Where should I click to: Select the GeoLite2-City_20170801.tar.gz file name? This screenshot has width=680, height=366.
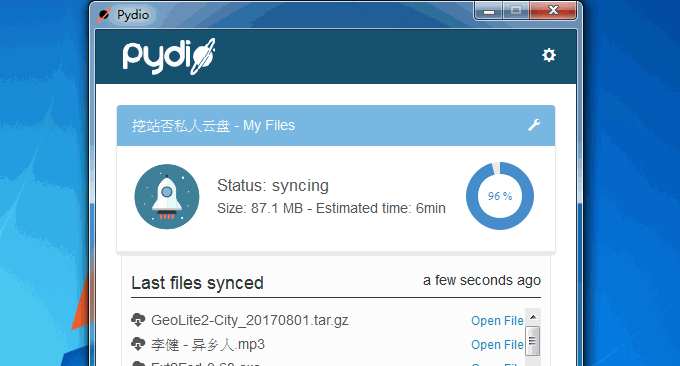point(250,320)
